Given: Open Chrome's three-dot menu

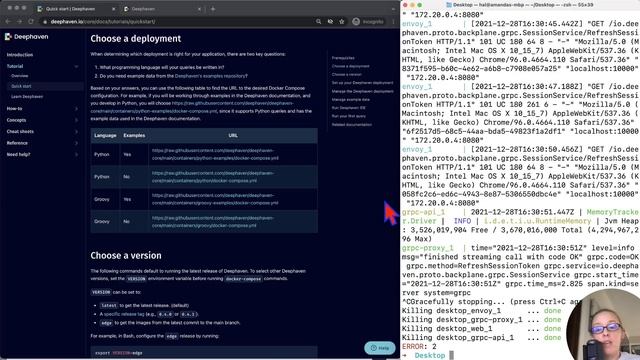Looking at the screenshot, I should coord(393,22).
